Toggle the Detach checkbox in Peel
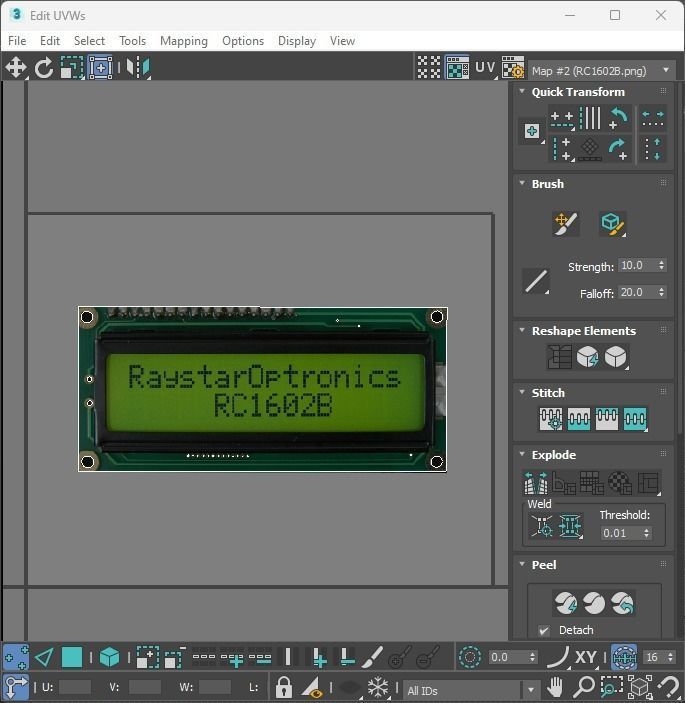Screen dimensions: 685x703 point(544,630)
